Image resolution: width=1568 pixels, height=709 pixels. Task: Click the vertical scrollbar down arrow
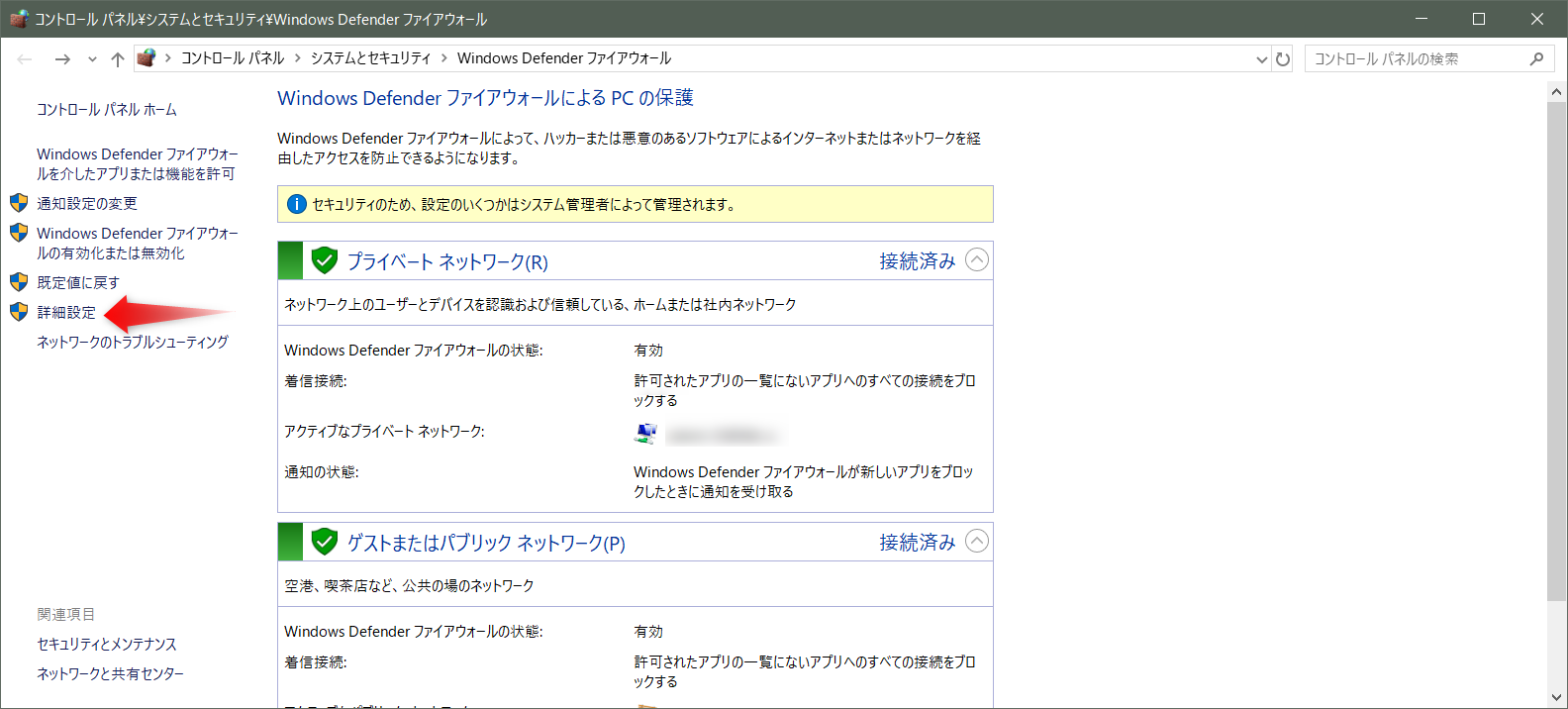(1556, 697)
